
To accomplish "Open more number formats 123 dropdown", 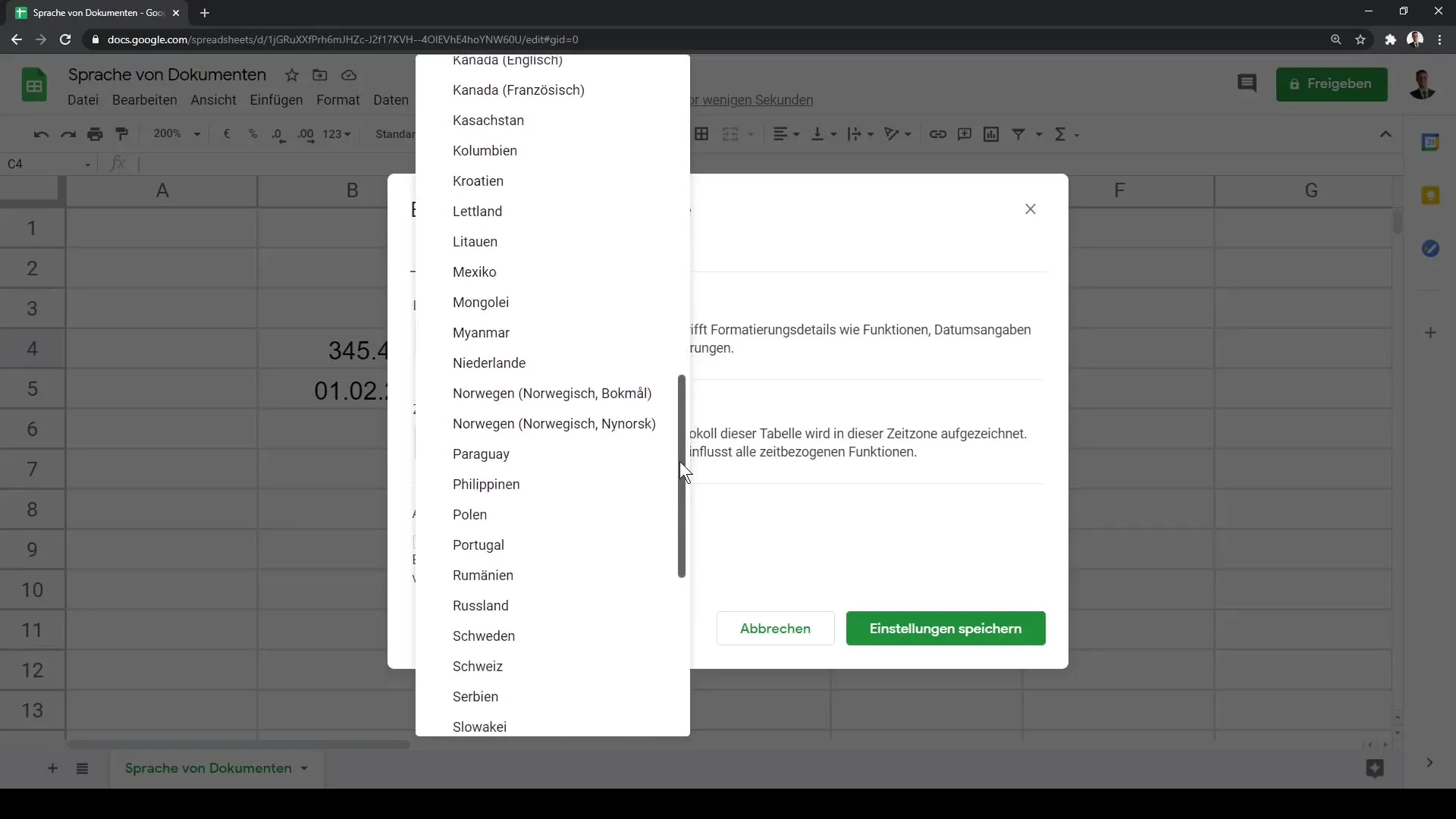I will pyautogui.click(x=337, y=134).
